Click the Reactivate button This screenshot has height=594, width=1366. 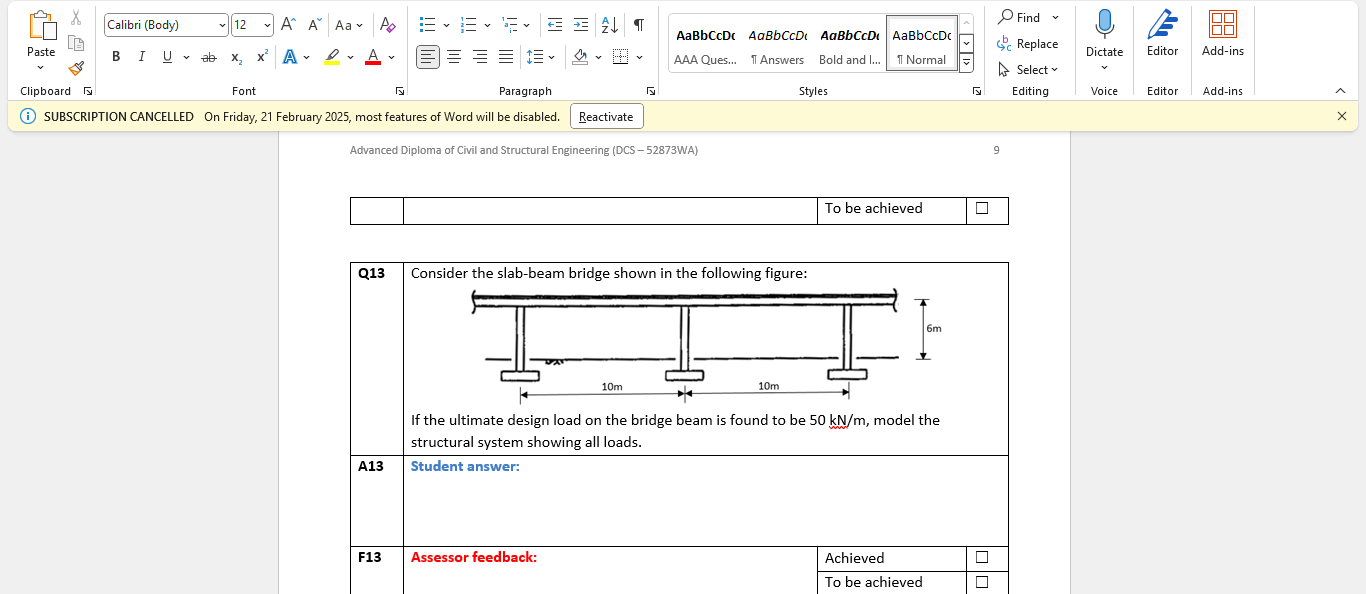(x=606, y=116)
